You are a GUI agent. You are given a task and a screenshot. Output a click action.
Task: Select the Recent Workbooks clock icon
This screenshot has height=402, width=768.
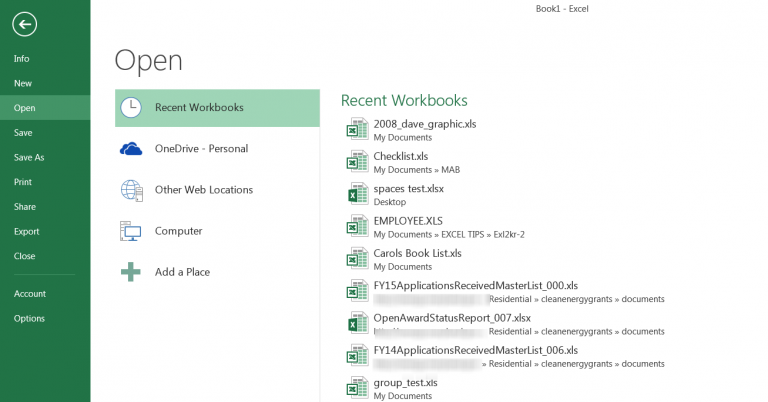click(131, 108)
